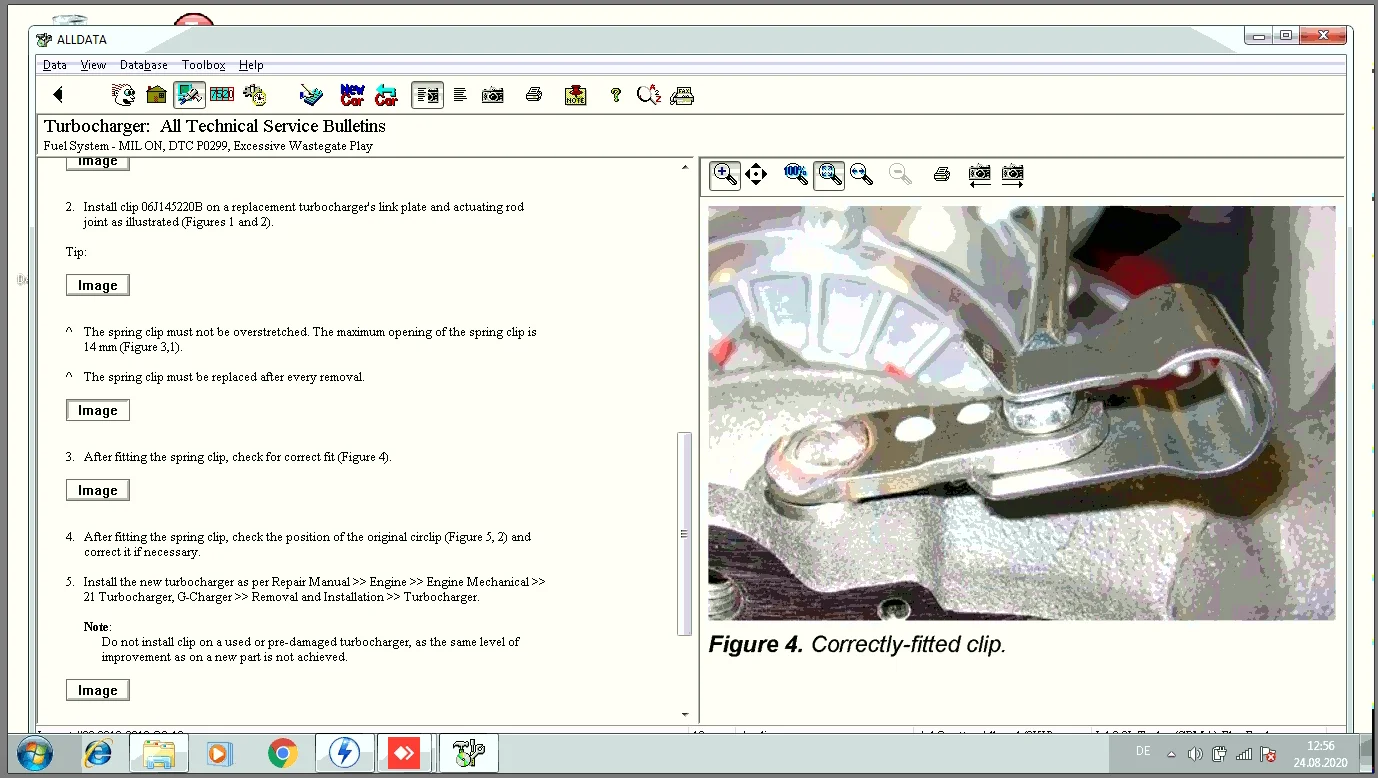Show the next image with camera arrow
The width and height of the screenshot is (1378, 778).
point(1012,175)
